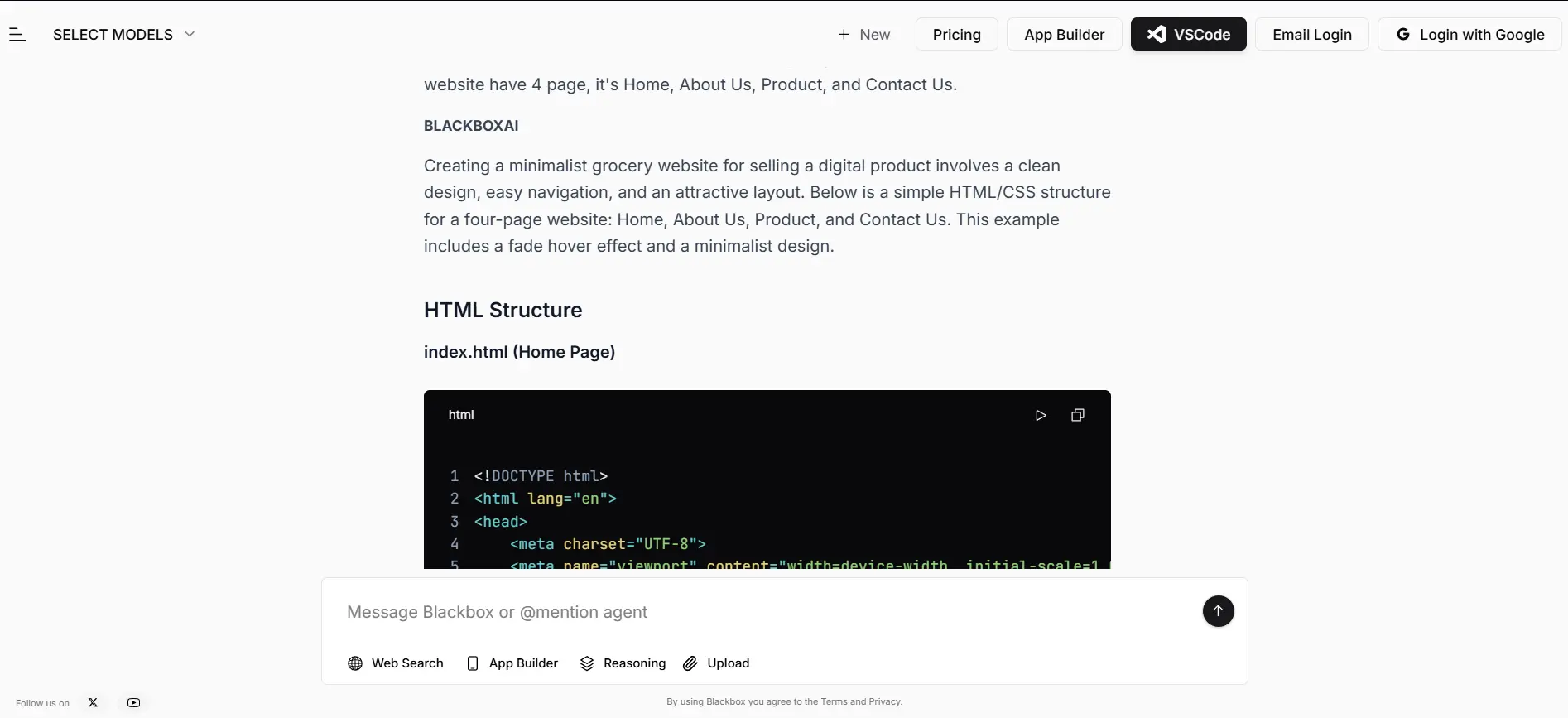Run the html code block

(1041, 415)
